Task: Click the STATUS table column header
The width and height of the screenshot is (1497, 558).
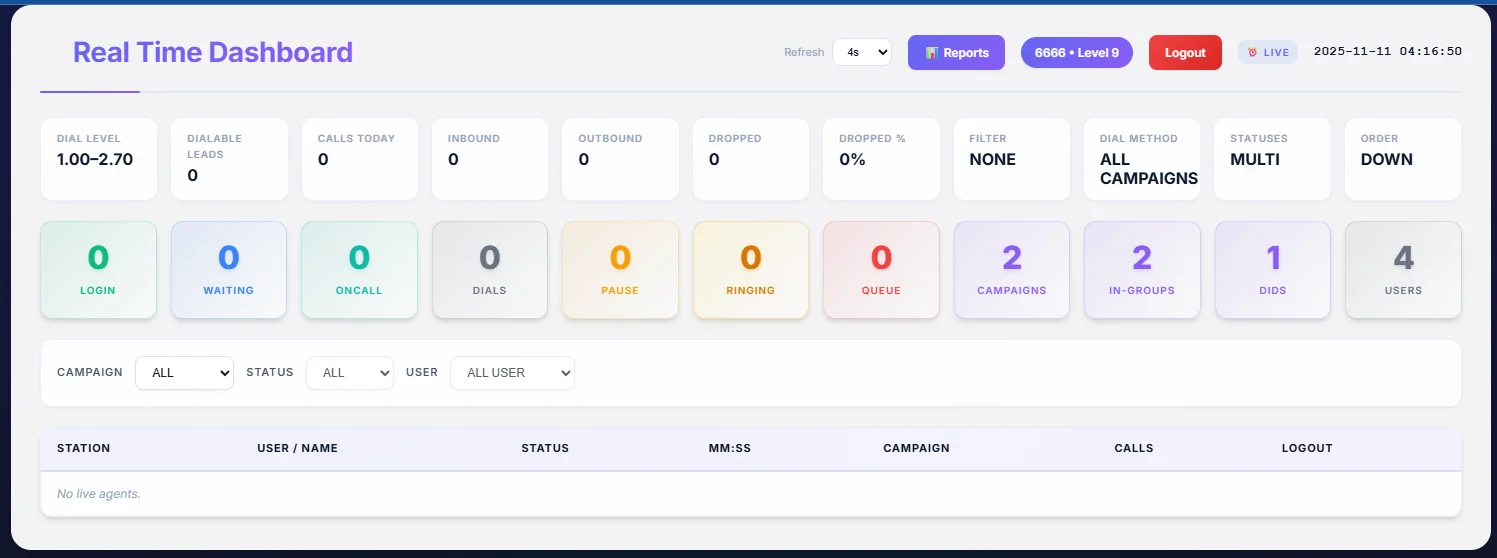Action: click(x=545, y=448)
